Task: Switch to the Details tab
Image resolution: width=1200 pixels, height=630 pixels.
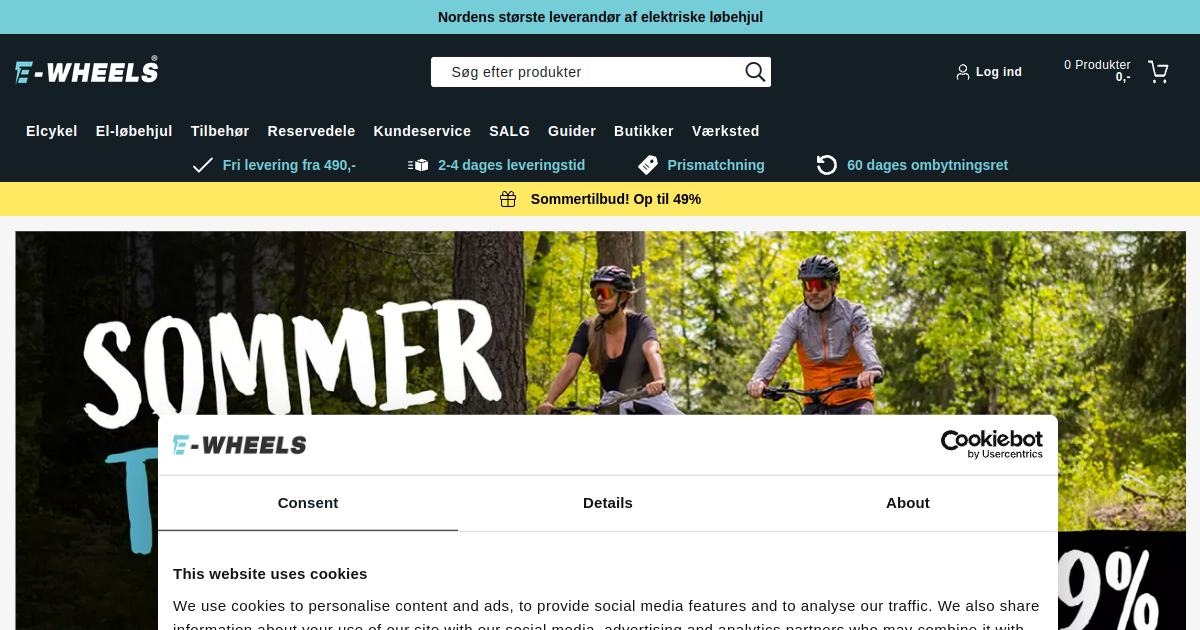Action: click(x=608, y=503)
